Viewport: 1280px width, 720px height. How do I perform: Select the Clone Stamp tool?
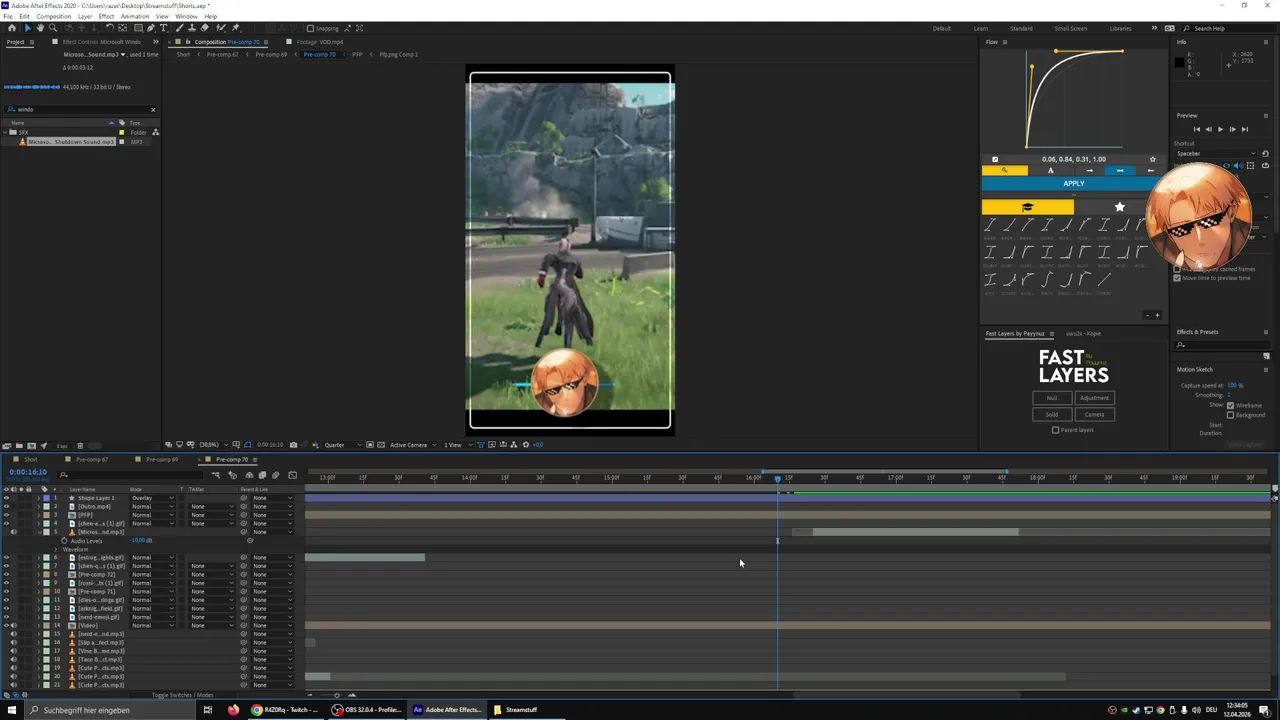192,28
